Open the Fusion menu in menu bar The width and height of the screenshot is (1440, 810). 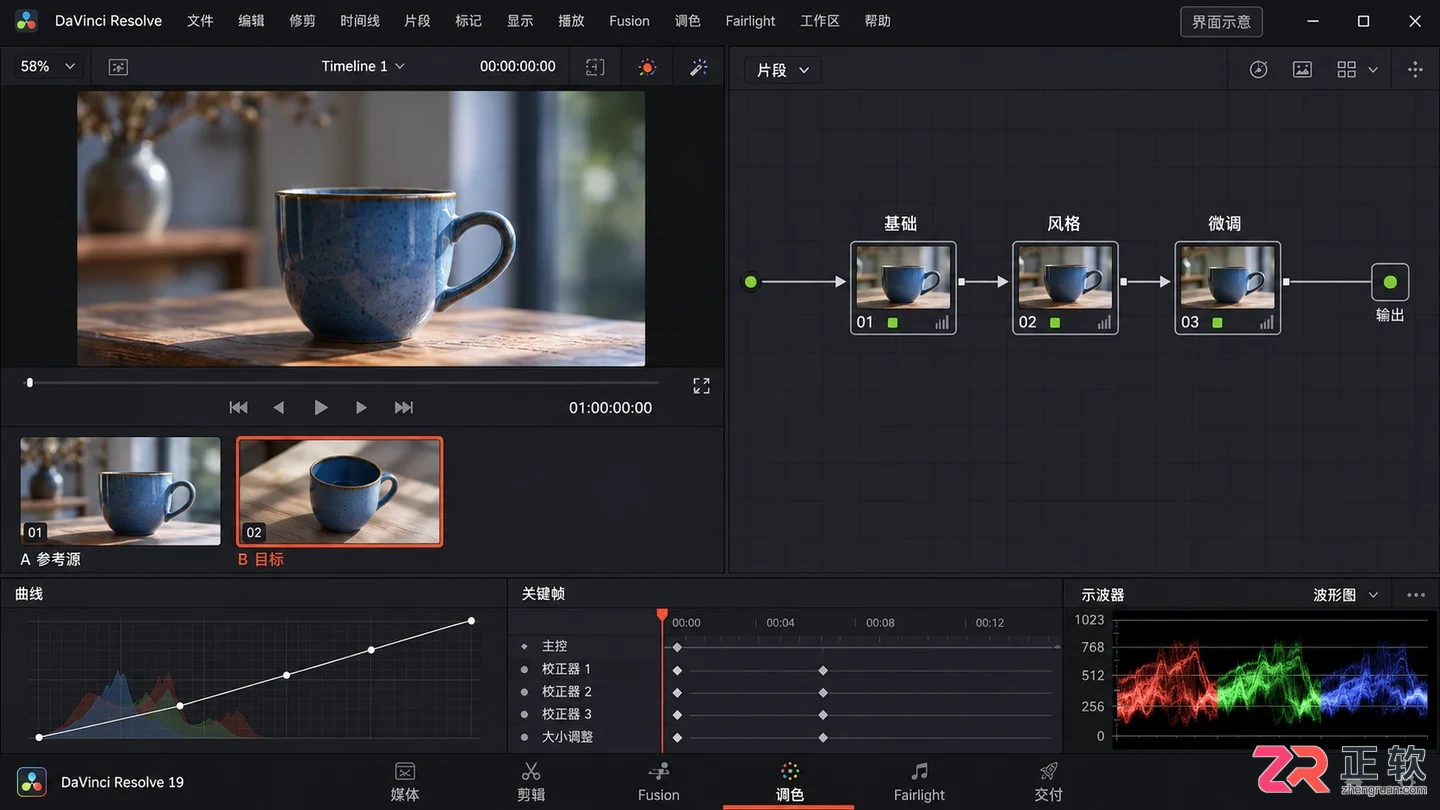click(x=629, y=21)
